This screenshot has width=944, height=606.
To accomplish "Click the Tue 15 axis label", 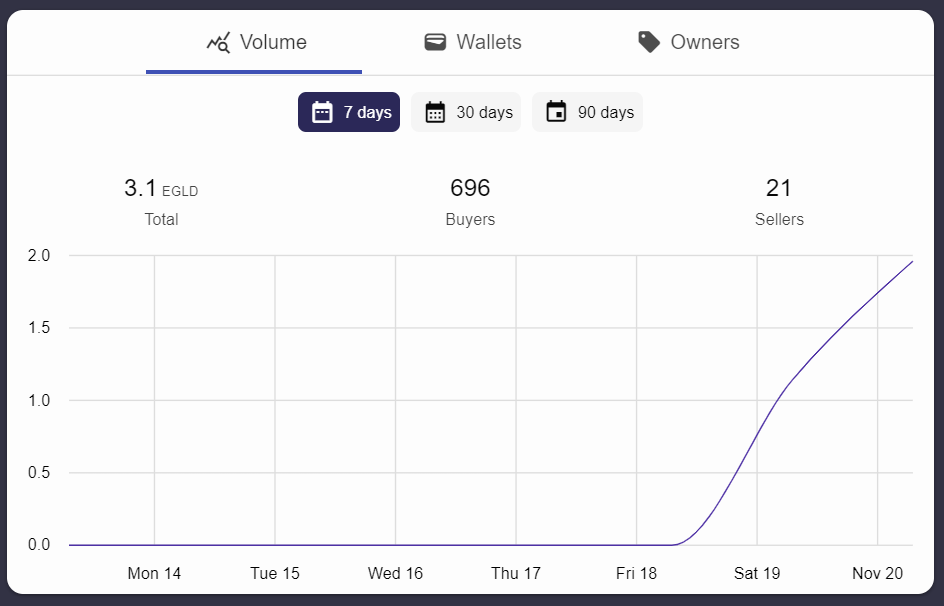I will (275, 574).
